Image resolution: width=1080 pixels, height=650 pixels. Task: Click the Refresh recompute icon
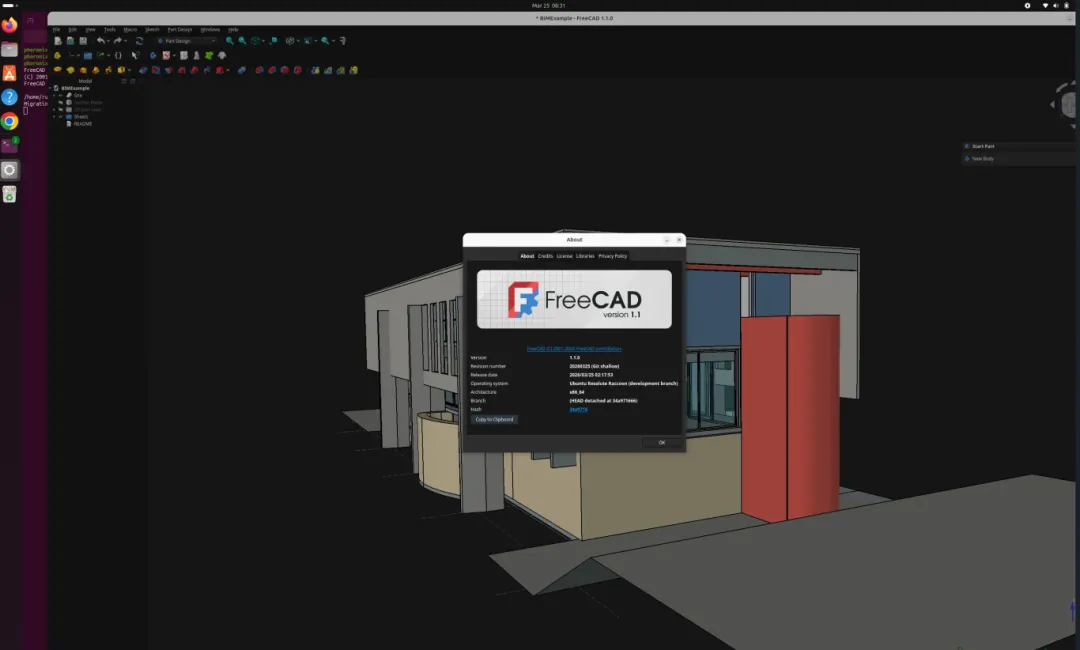[139, 41]
